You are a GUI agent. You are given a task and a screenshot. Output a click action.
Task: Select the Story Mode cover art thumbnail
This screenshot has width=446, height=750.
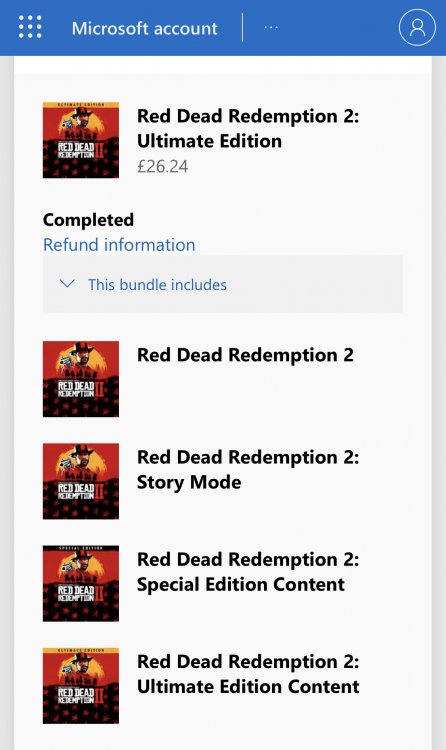point(81,481)
